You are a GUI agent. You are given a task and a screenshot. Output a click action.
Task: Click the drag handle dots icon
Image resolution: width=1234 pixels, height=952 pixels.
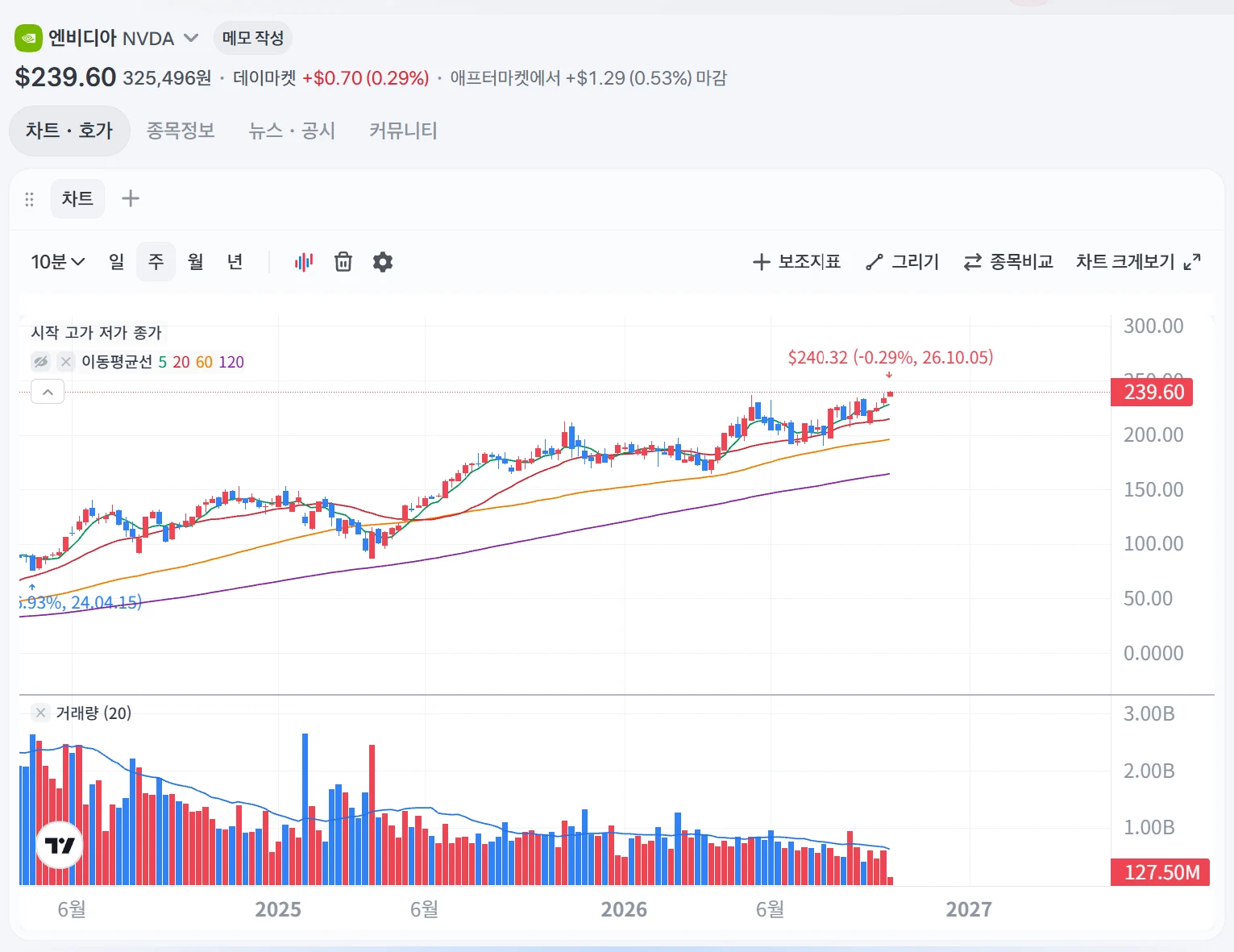point(30,199)
